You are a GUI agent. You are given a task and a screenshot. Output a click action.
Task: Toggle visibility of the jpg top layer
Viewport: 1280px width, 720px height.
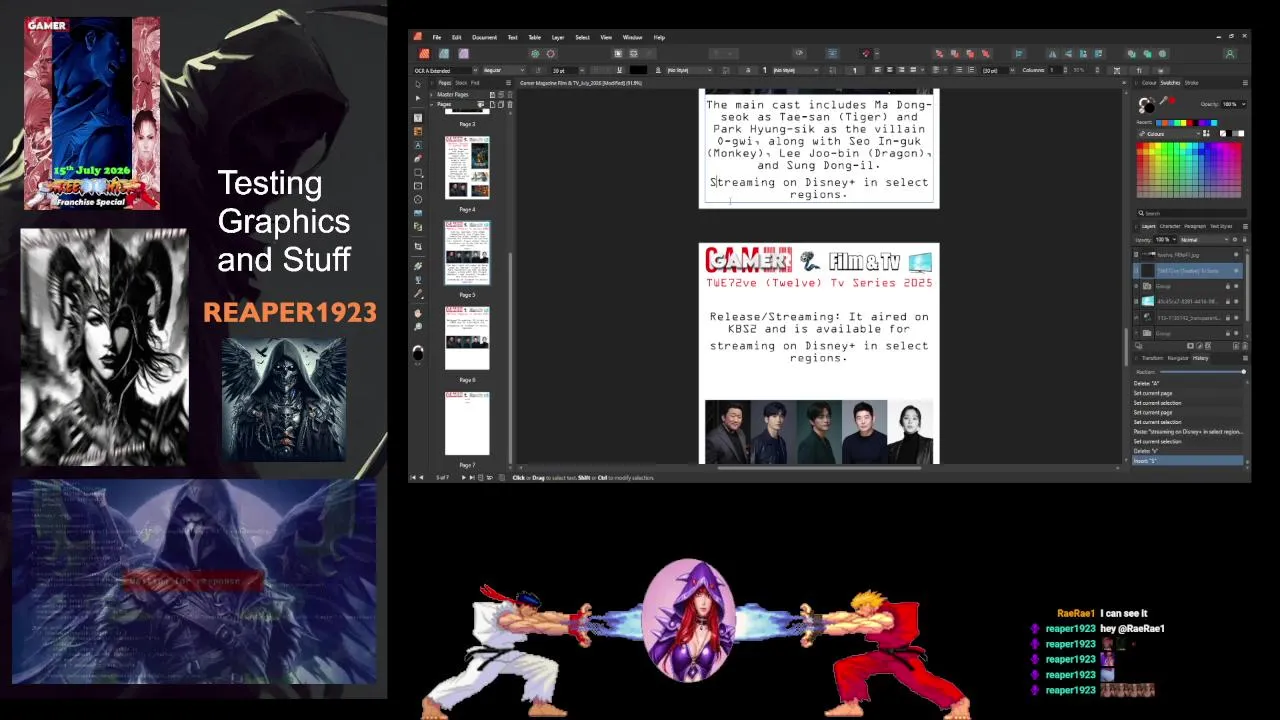(1236, 254)
